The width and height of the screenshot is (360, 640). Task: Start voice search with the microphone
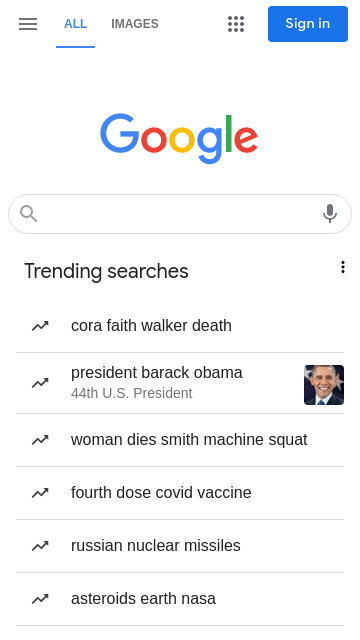(330, 213)
